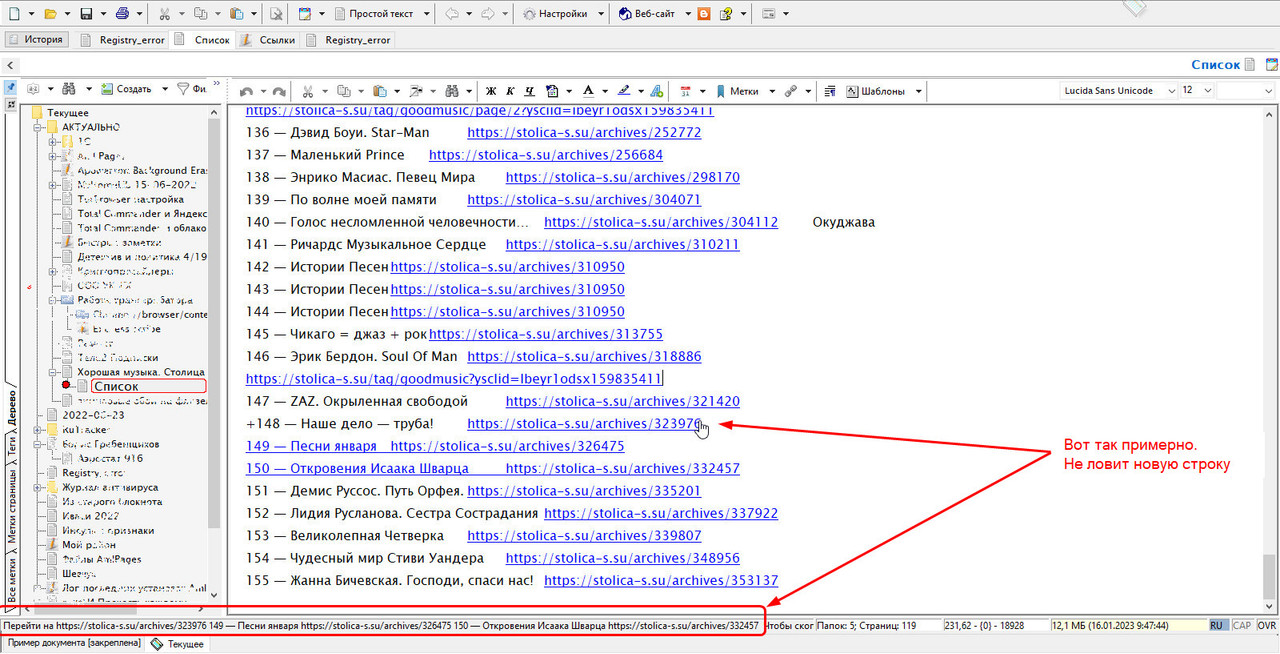
Task: Apply italic formatting with К button
Action: click(x=510, y=91)
